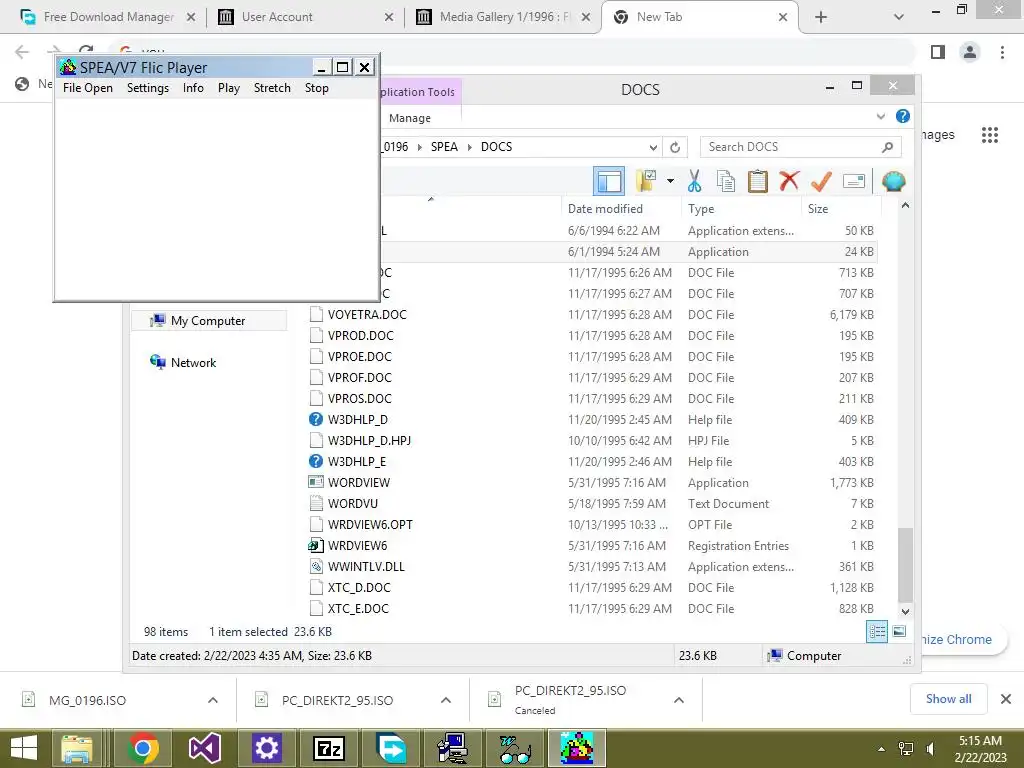
Task: Switch to details view icon
Action: tap(876, 631)
